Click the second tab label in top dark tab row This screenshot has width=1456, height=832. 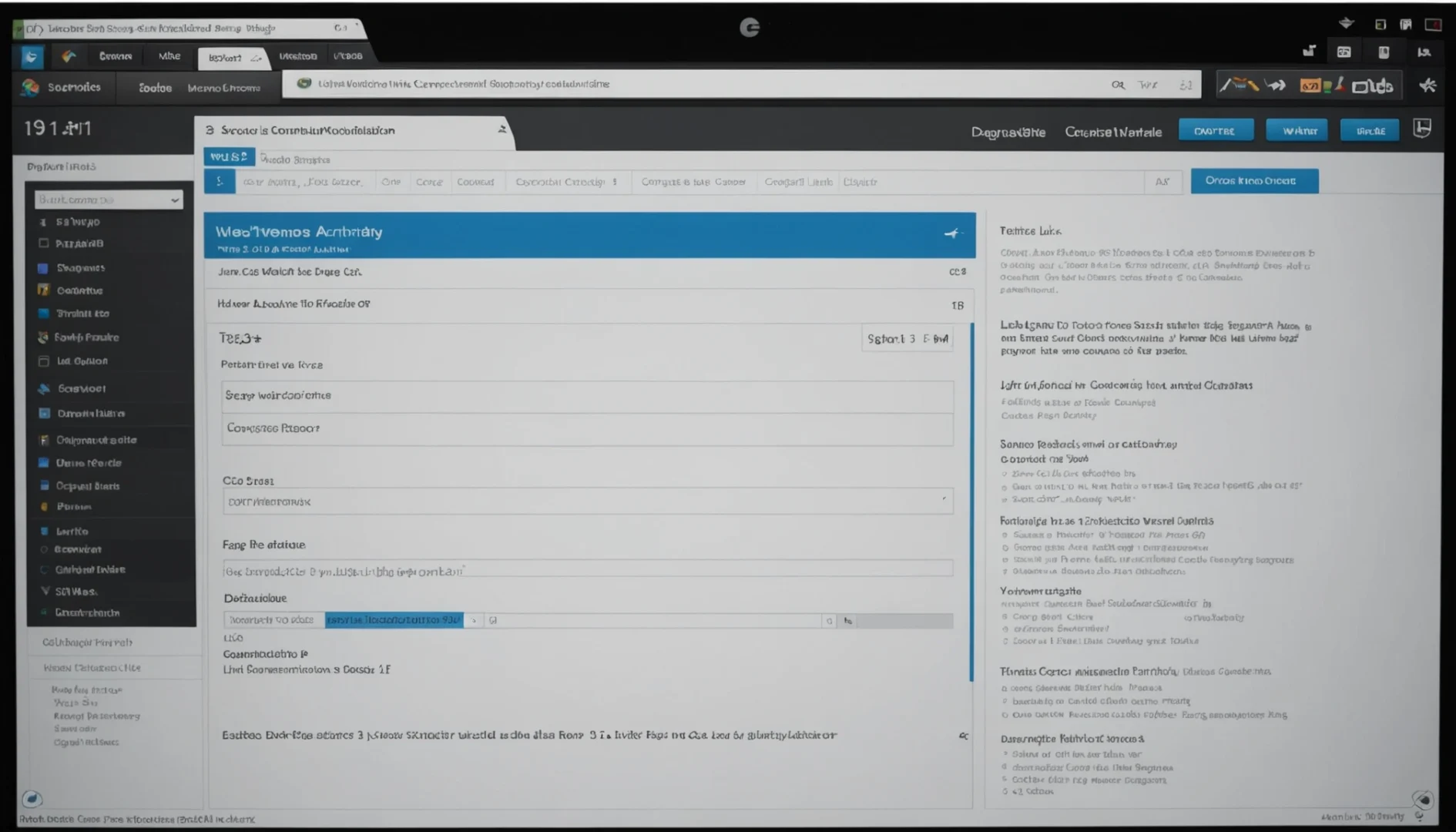coord(169,56)
